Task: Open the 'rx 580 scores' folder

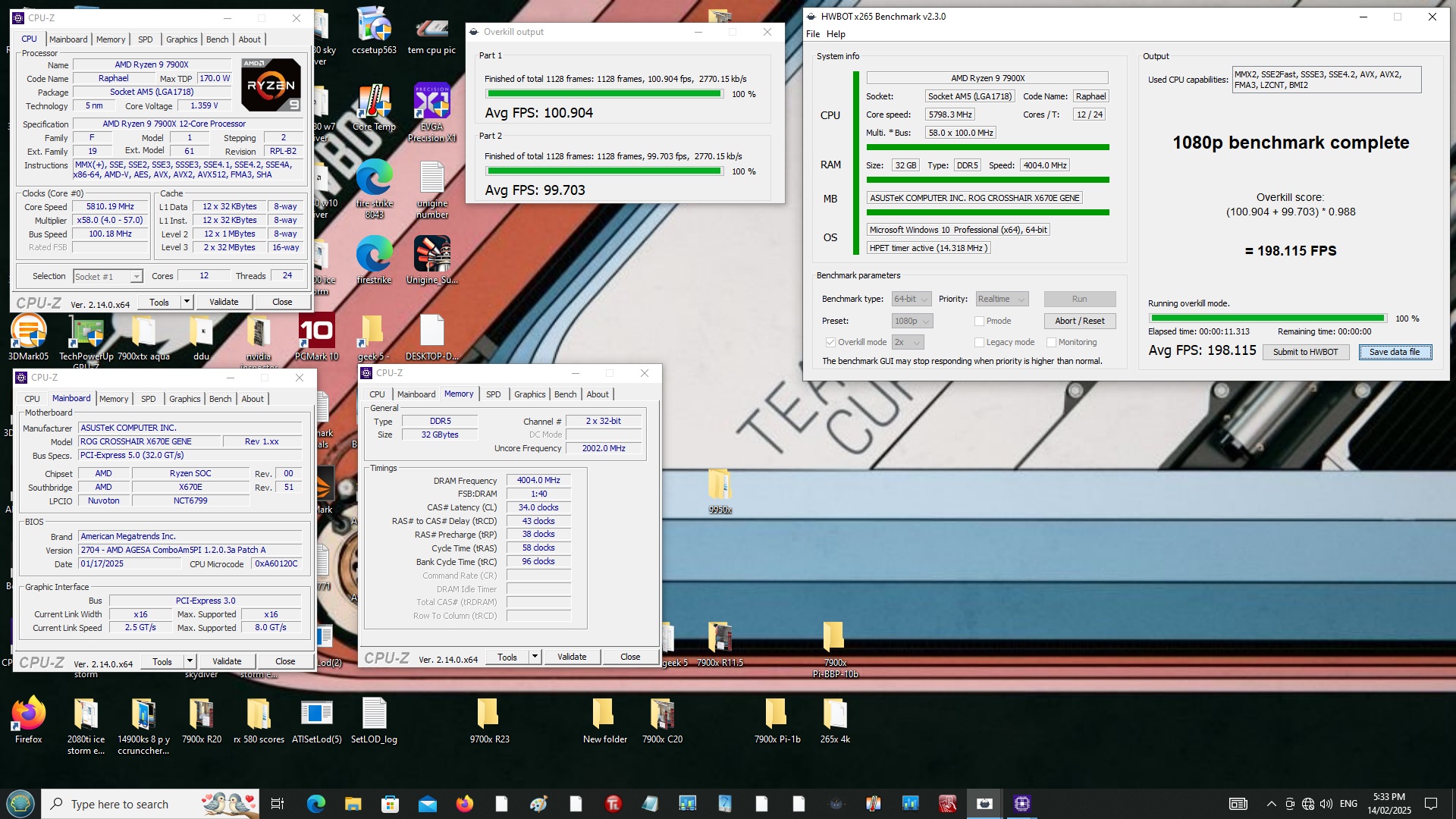Action: click(x=259, y=720)
